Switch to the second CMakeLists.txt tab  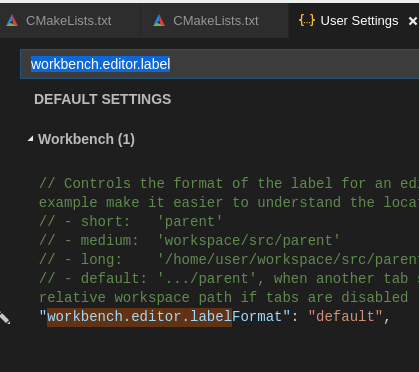pos(215,21)
